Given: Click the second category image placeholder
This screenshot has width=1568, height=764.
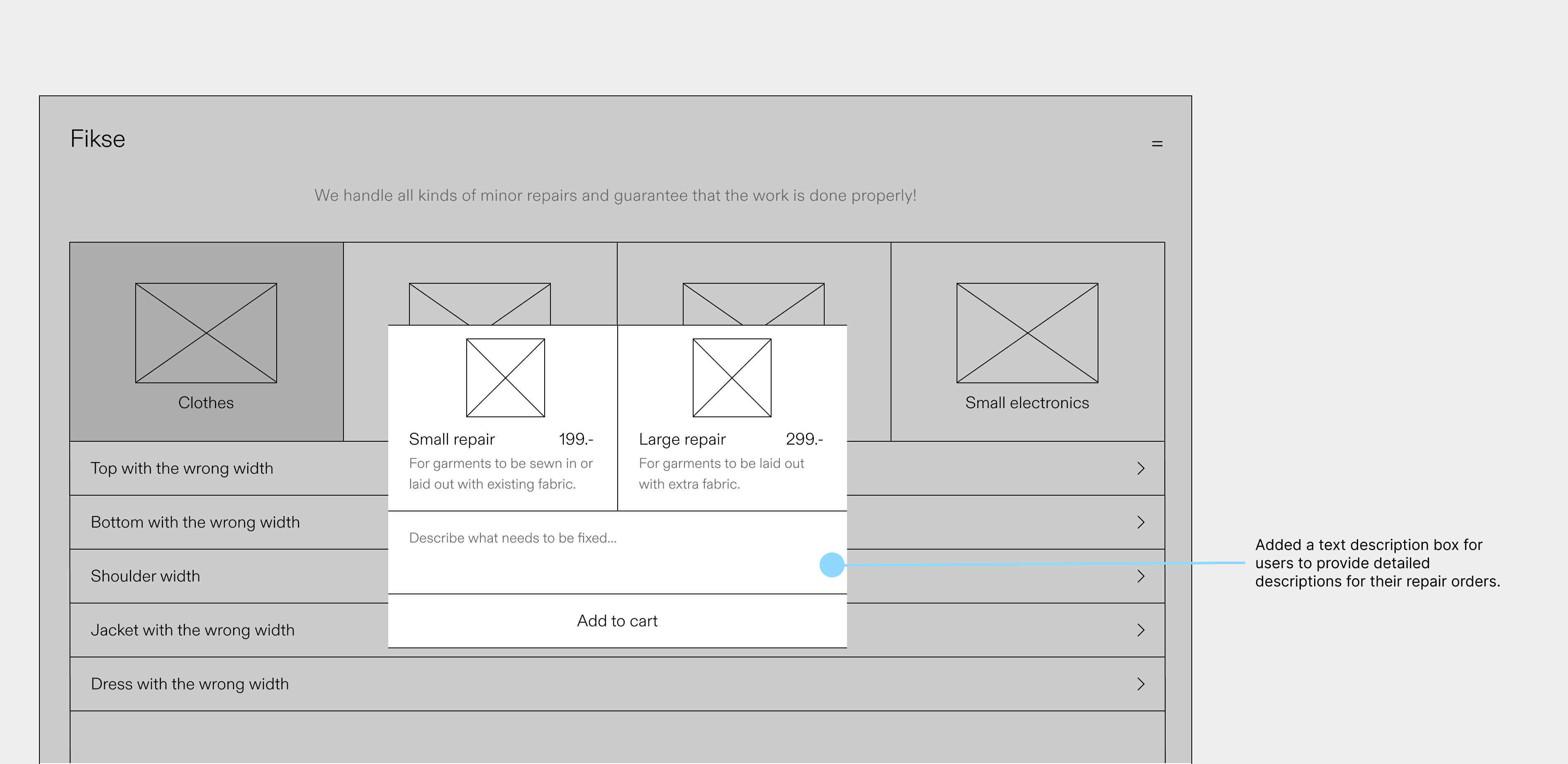Looking at the screenshot, I should 480,303.
